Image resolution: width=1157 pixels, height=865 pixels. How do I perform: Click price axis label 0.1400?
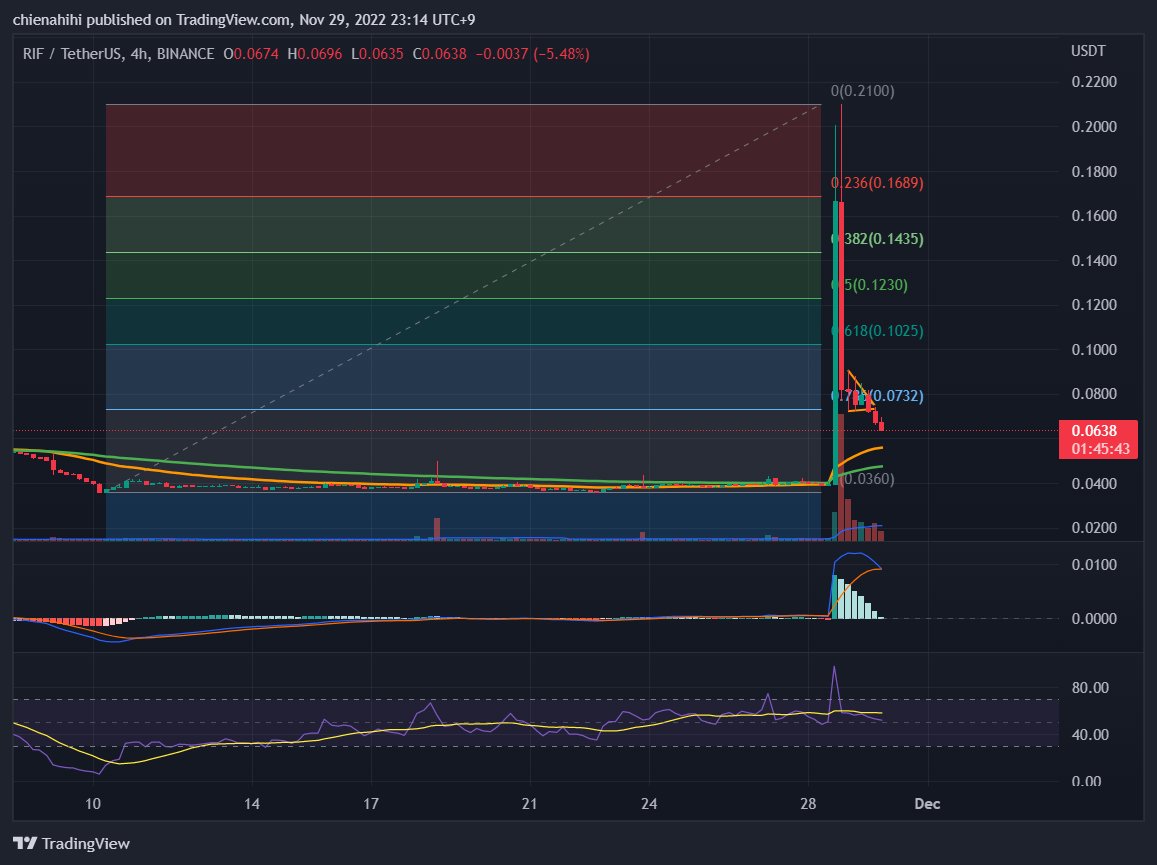[1094, 260]
